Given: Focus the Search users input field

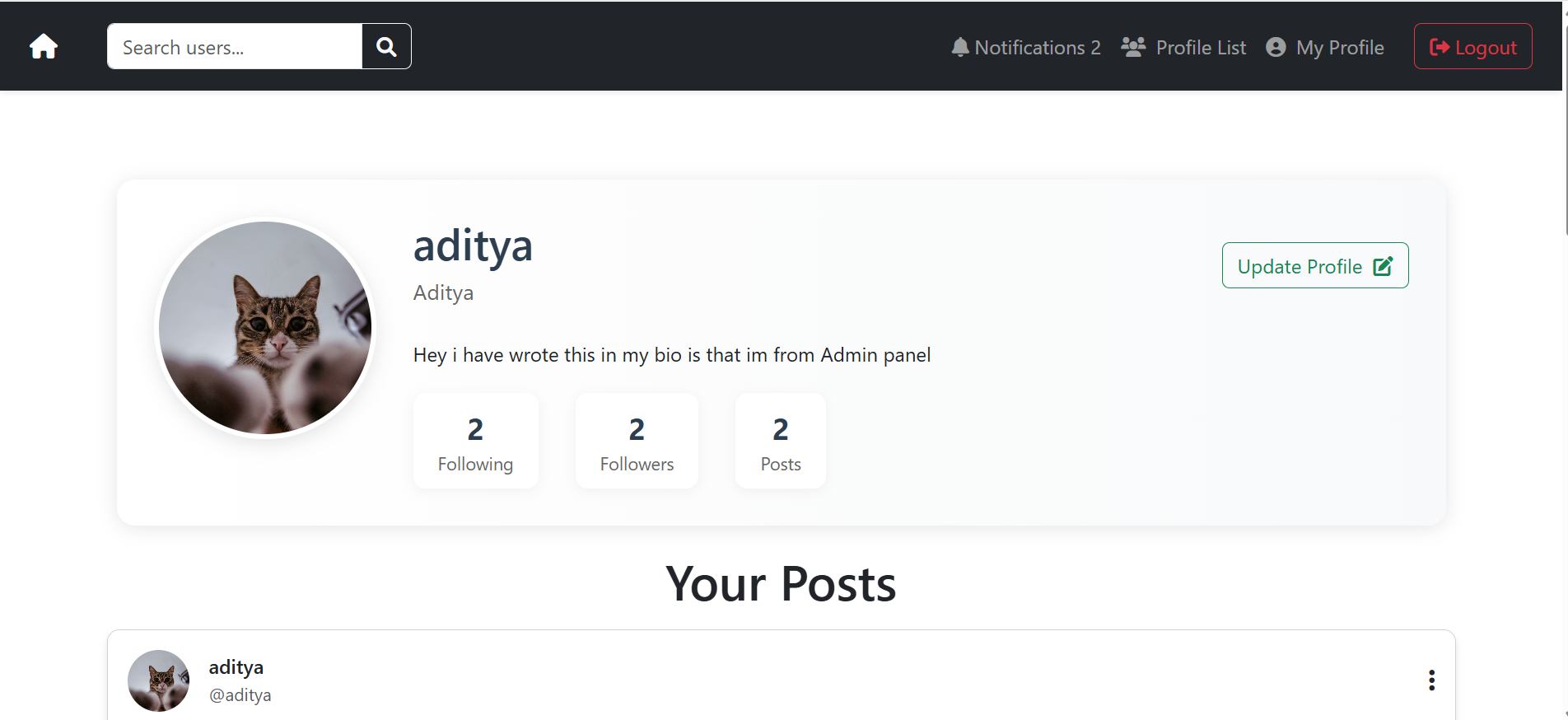Looking at the screenshot, I should (x=235, y=47).
